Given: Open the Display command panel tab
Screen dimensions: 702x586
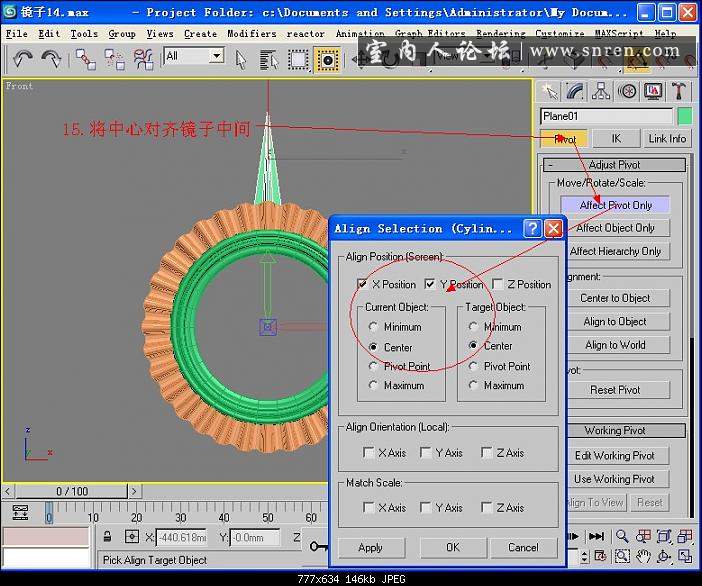Looking at the screenshot, I should [653, 91].
